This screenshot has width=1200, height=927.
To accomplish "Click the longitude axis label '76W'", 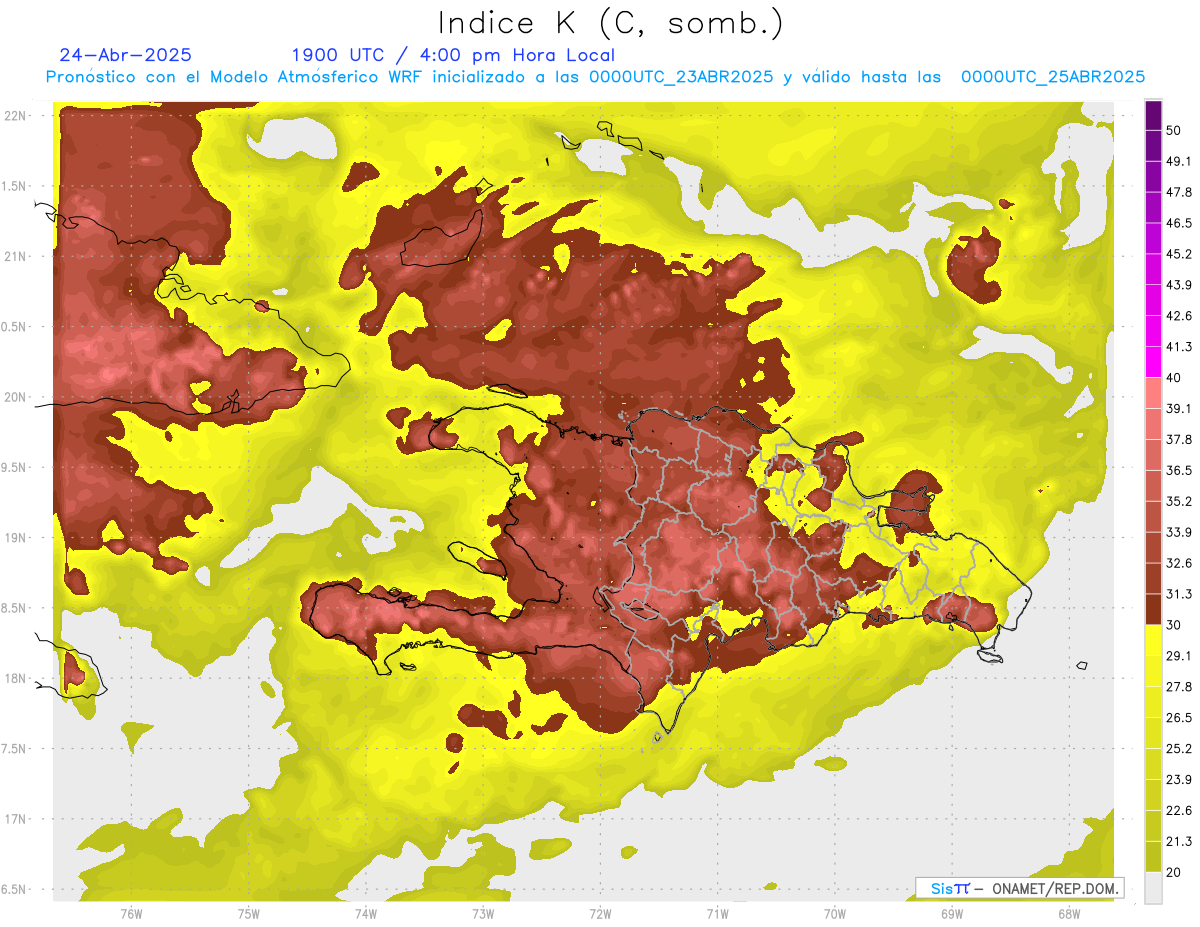I will point(131,915).
